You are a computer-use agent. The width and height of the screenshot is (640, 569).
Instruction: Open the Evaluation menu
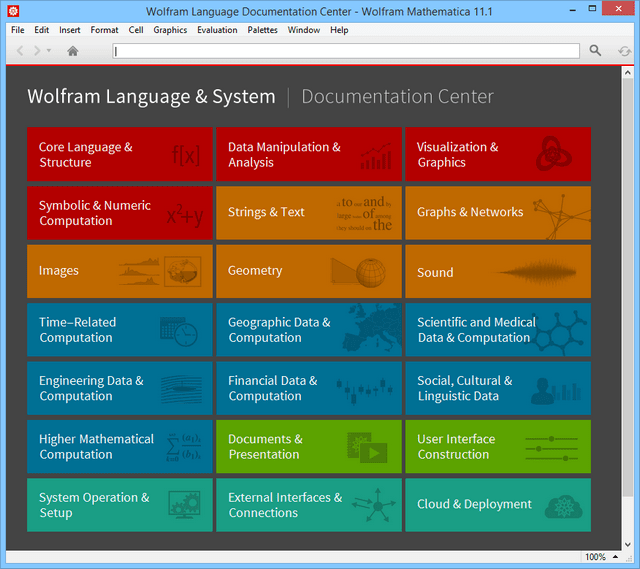click(217, 30)
